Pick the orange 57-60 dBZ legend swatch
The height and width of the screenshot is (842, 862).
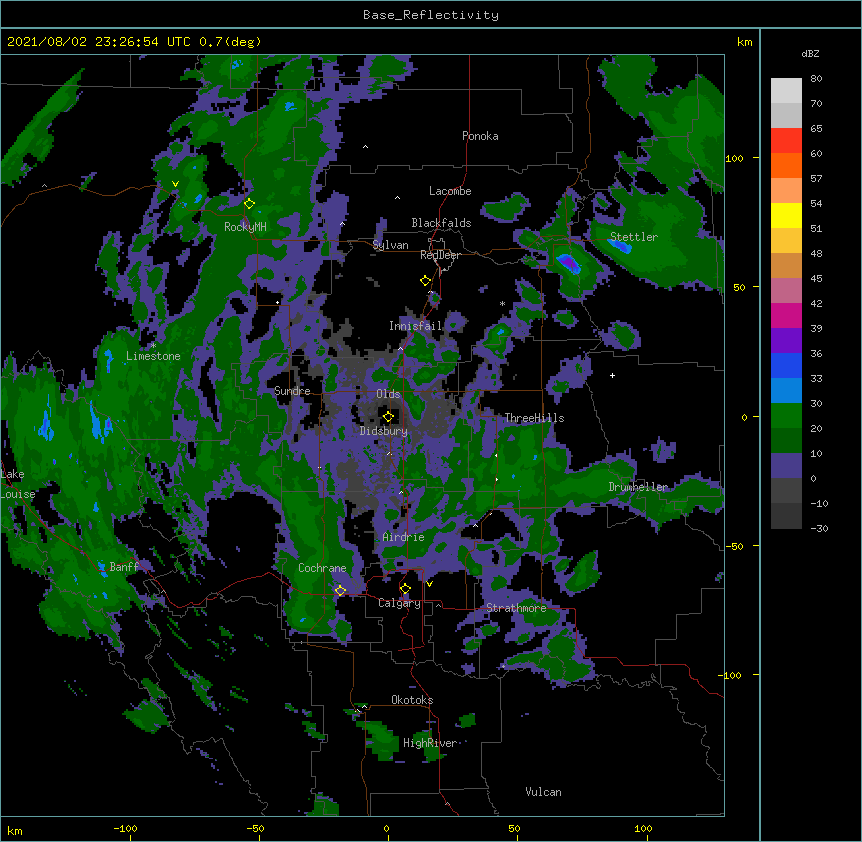point(786,165)
